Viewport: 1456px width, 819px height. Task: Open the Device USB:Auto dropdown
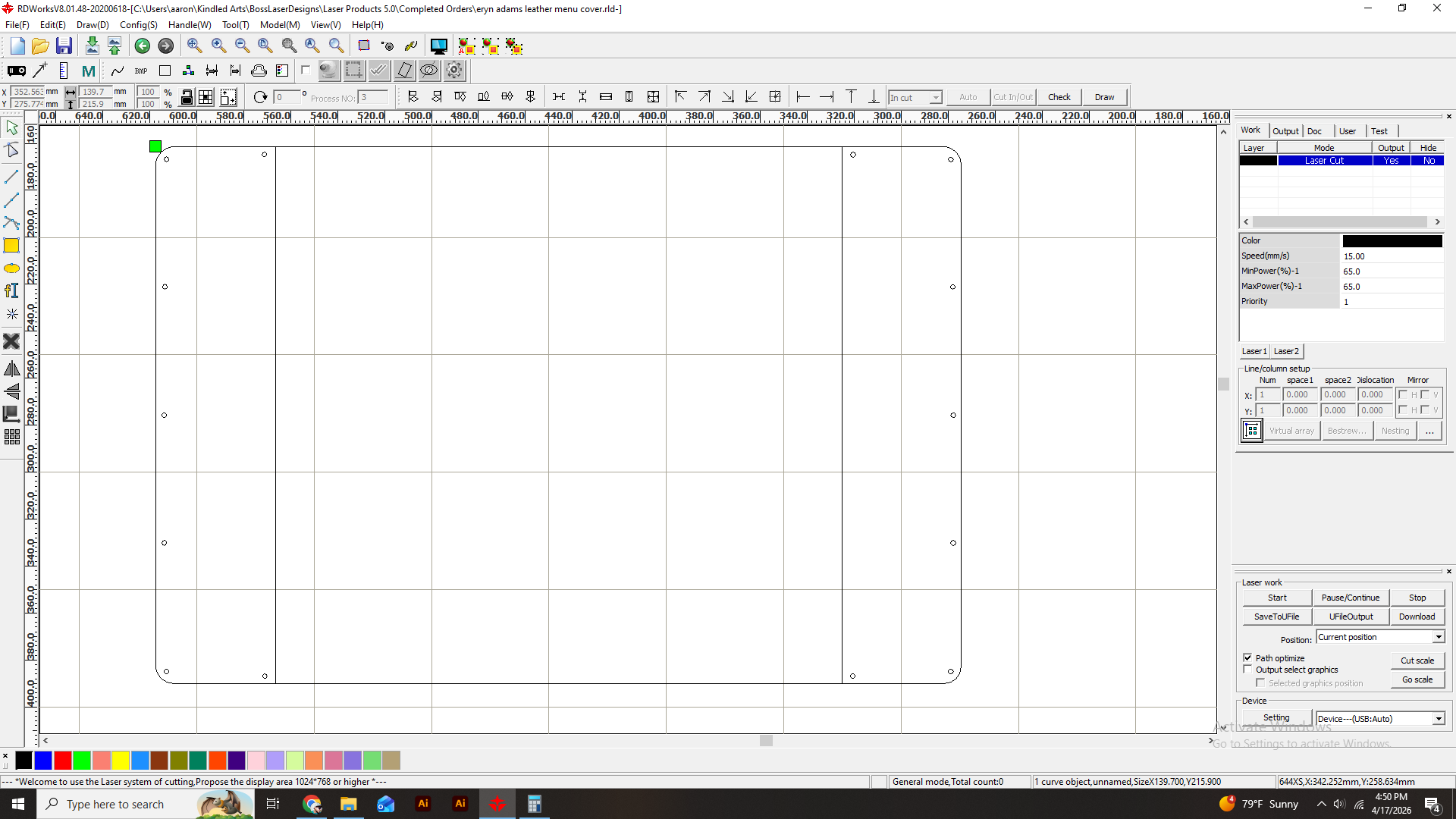(1438, 719)
